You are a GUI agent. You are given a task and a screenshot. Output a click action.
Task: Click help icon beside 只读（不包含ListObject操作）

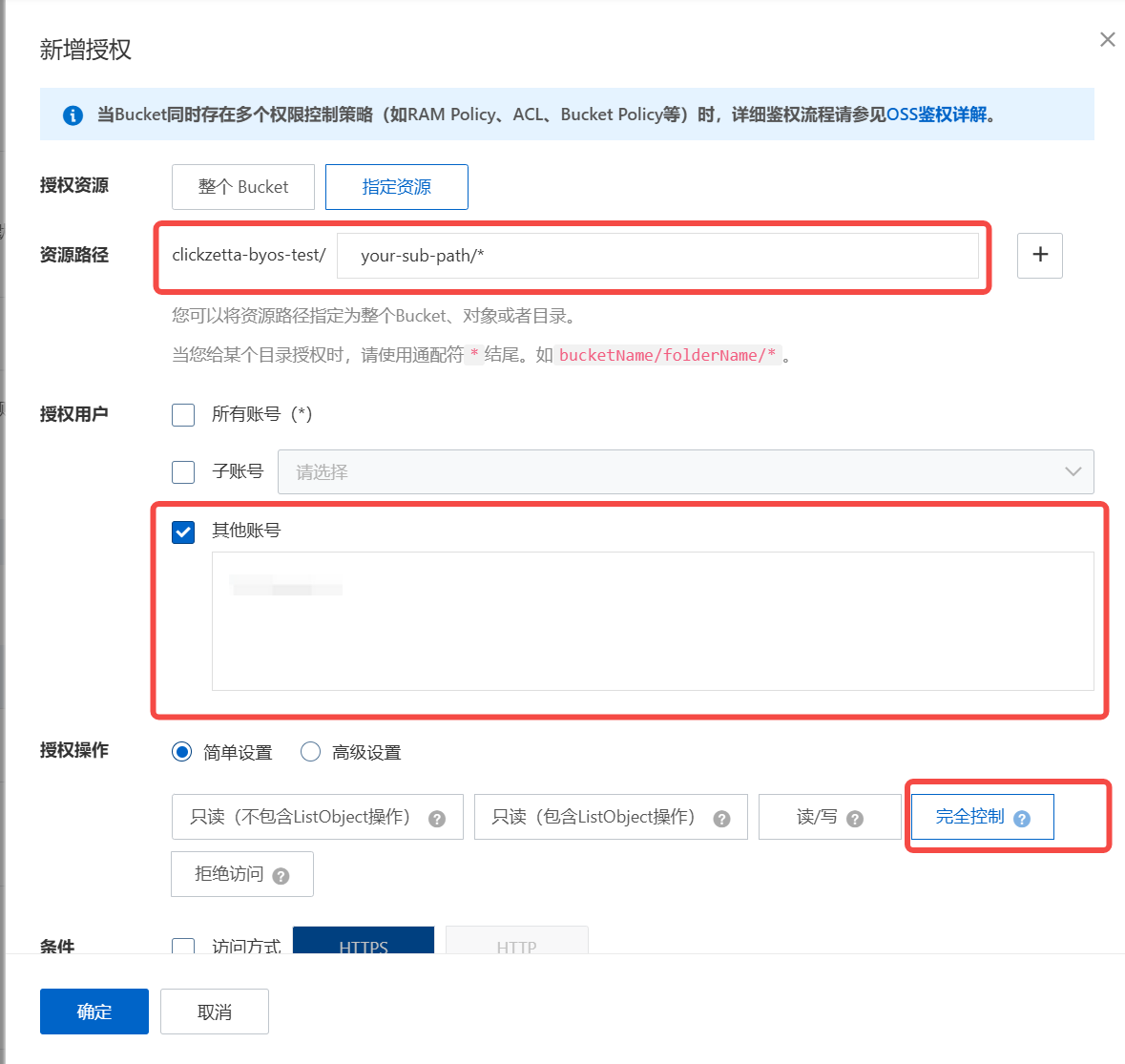point(437,819)
